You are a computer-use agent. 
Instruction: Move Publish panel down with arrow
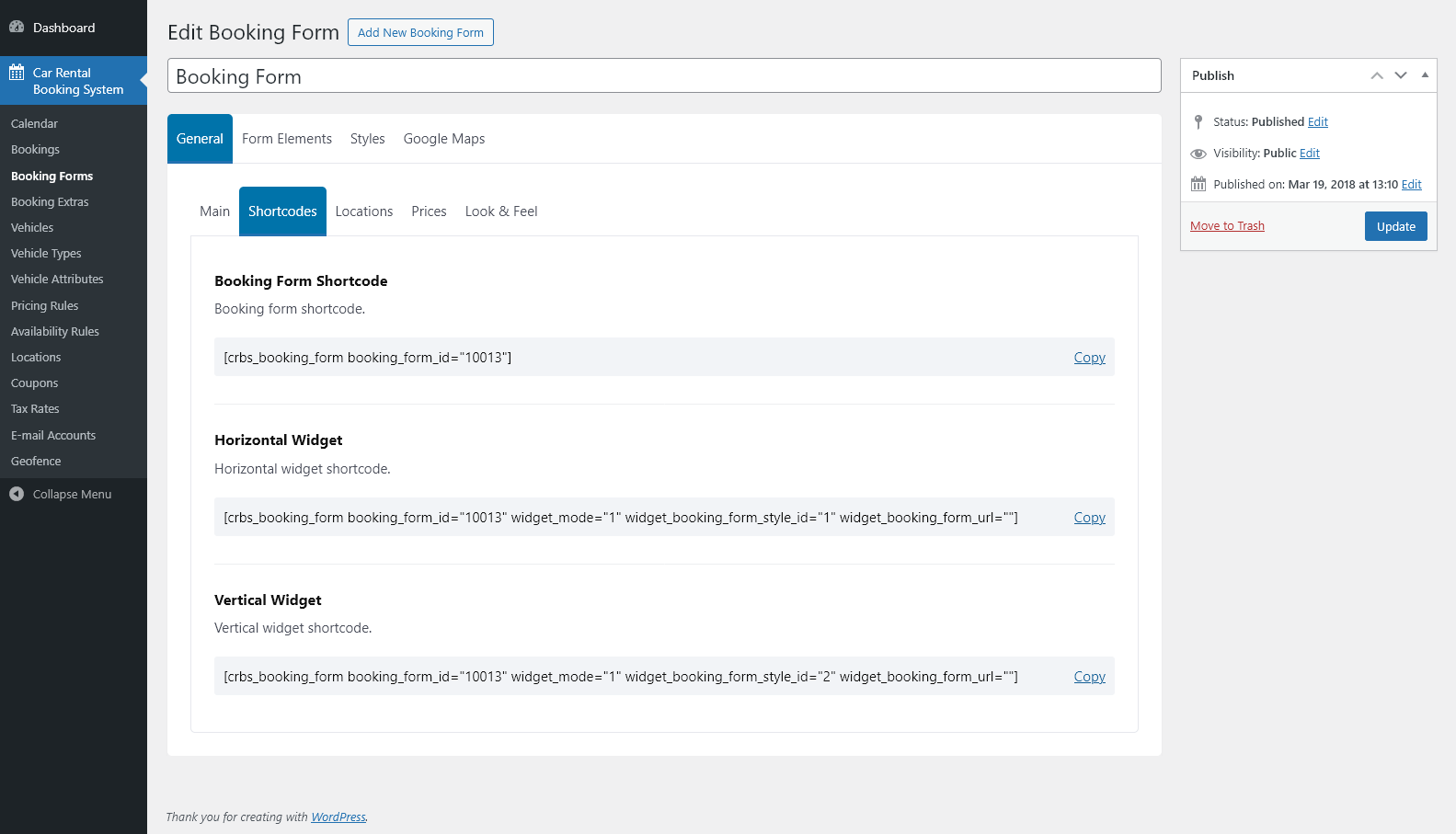coord(1400,75)
